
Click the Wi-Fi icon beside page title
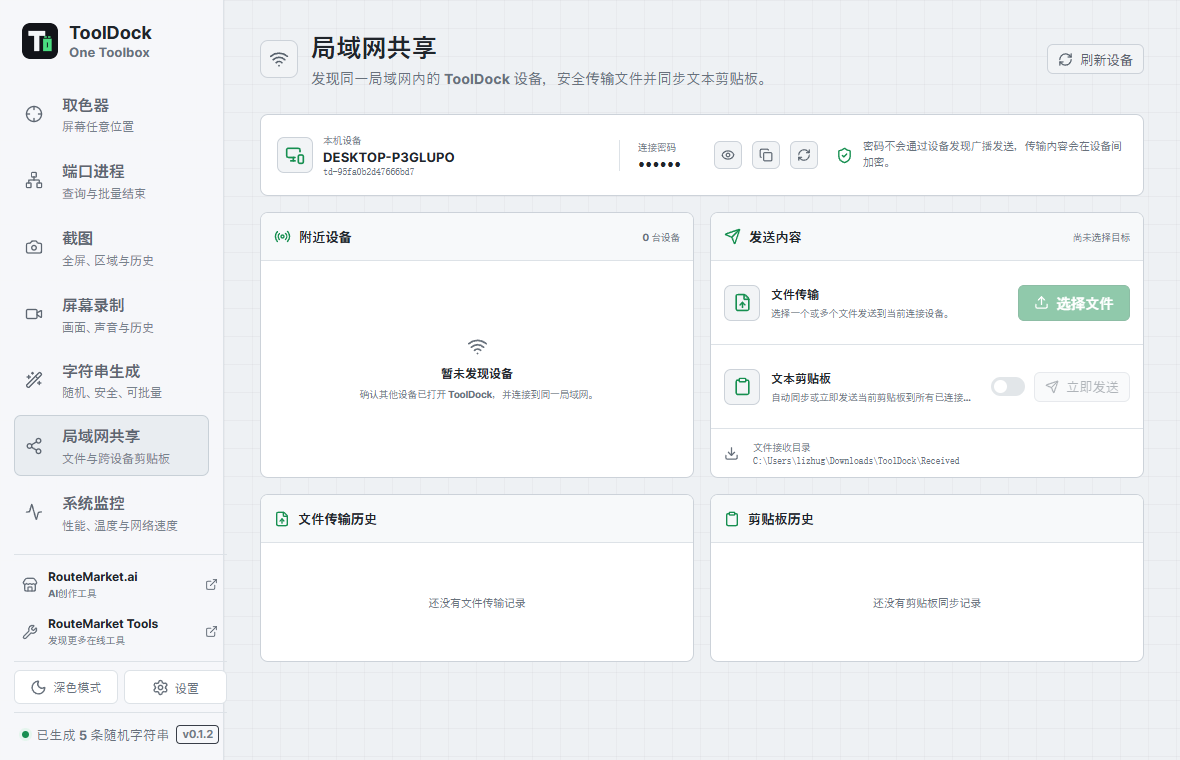point(279,59)
